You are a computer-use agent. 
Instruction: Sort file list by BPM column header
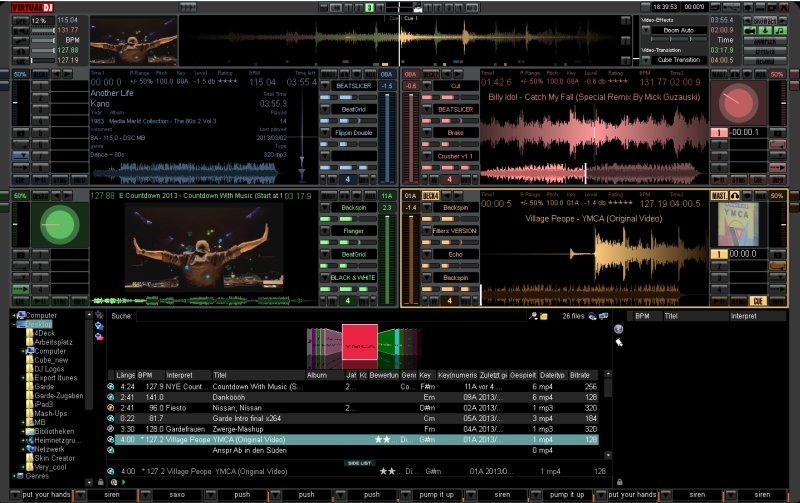point(145,375)
